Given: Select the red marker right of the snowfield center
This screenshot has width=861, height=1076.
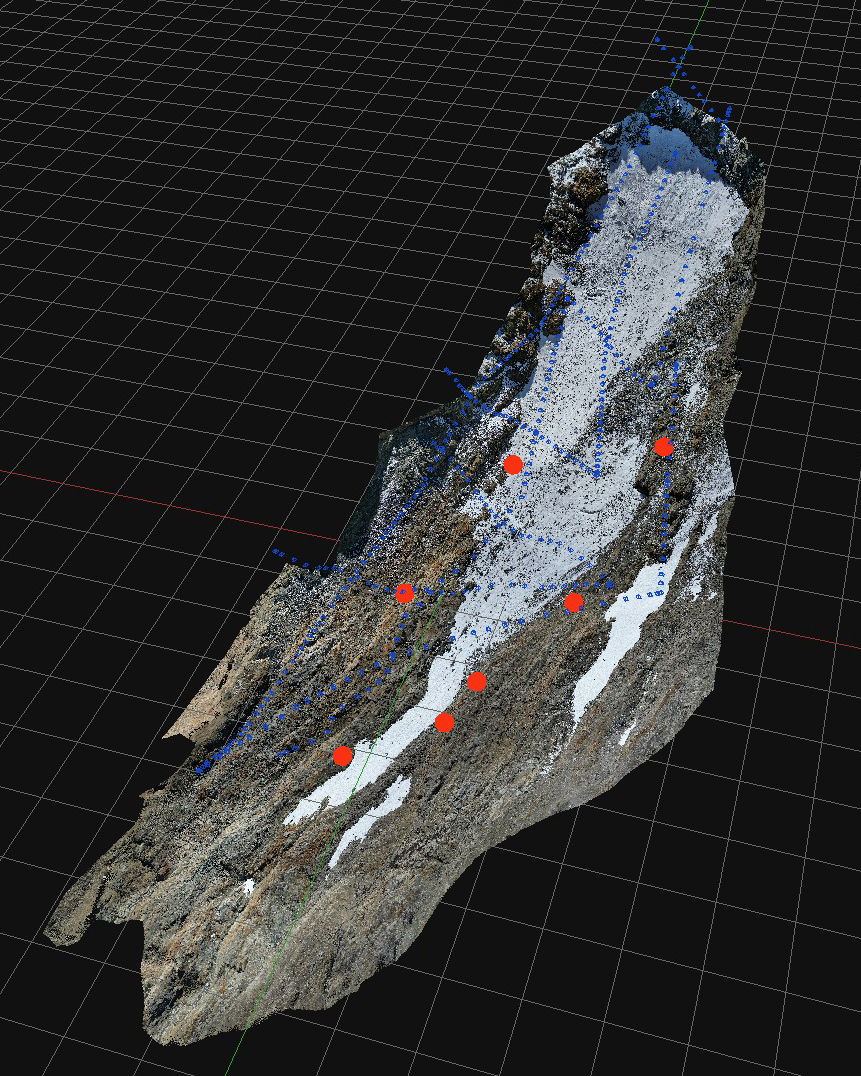Looking at the screenshot, I should coord(573,602).
